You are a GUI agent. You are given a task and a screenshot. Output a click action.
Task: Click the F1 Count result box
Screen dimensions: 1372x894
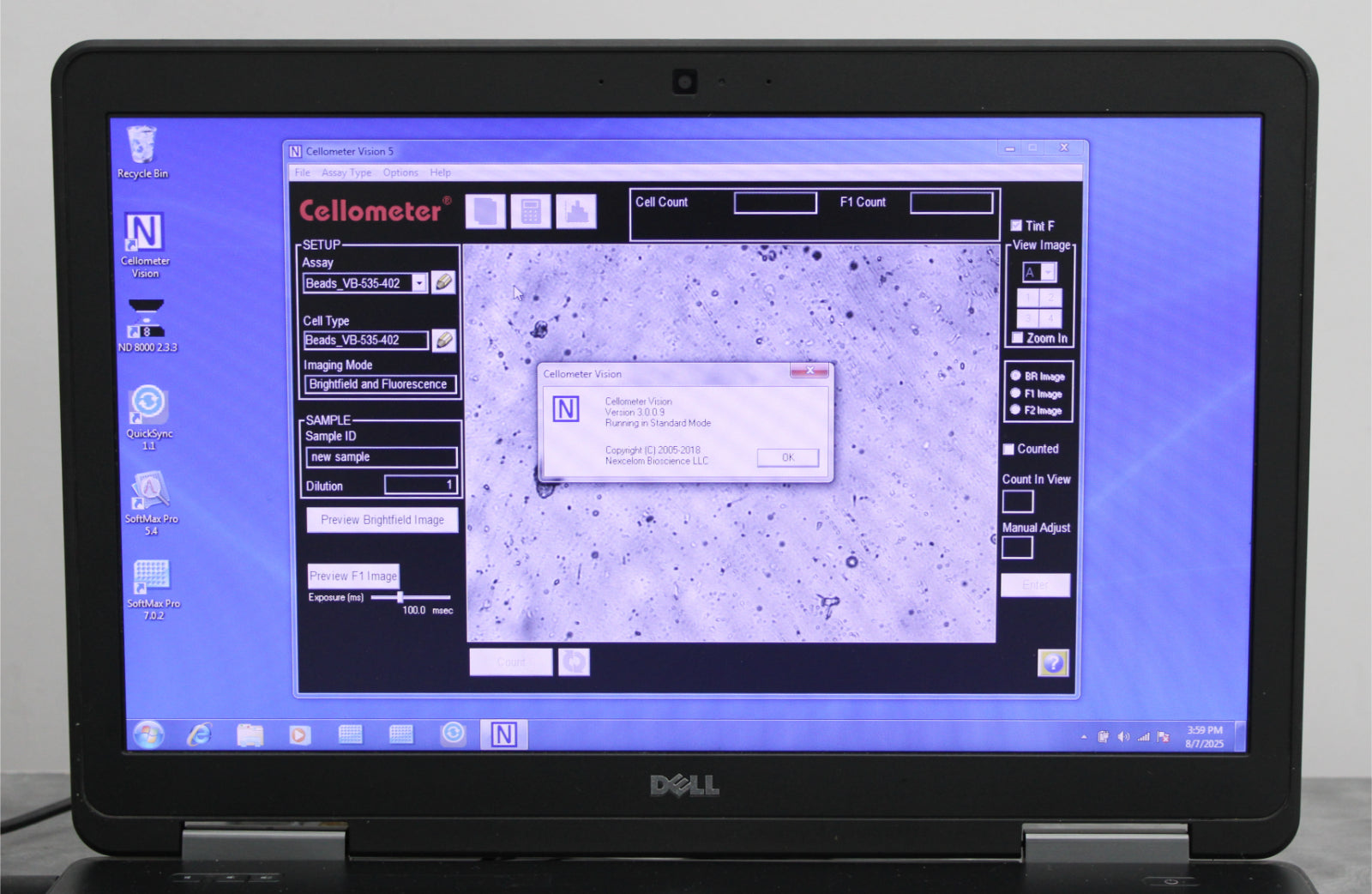952,203
